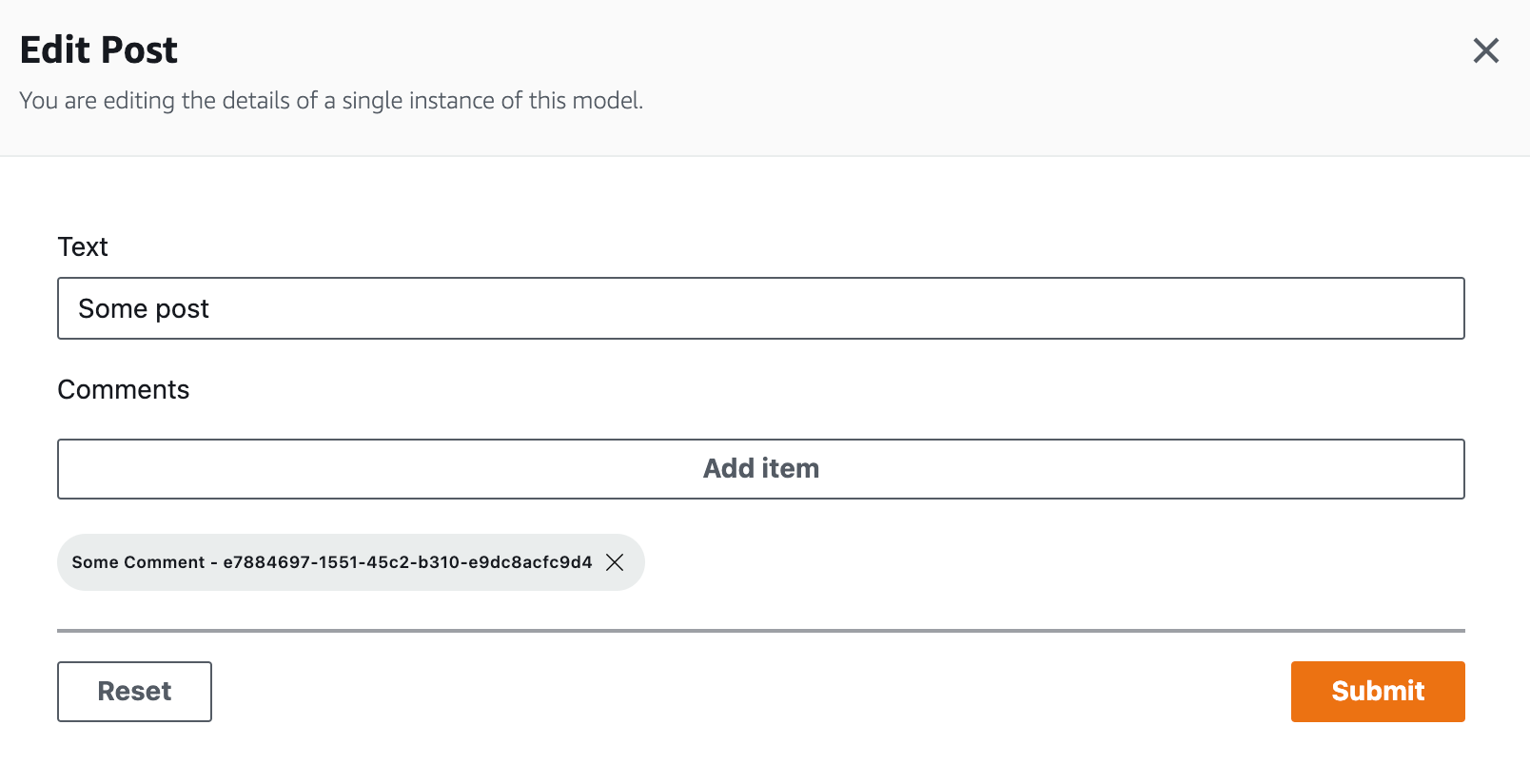Select 'Some Comment' name in the badge
The height and width of the screenshot is (784, 1530).
[x=138, y=562]
